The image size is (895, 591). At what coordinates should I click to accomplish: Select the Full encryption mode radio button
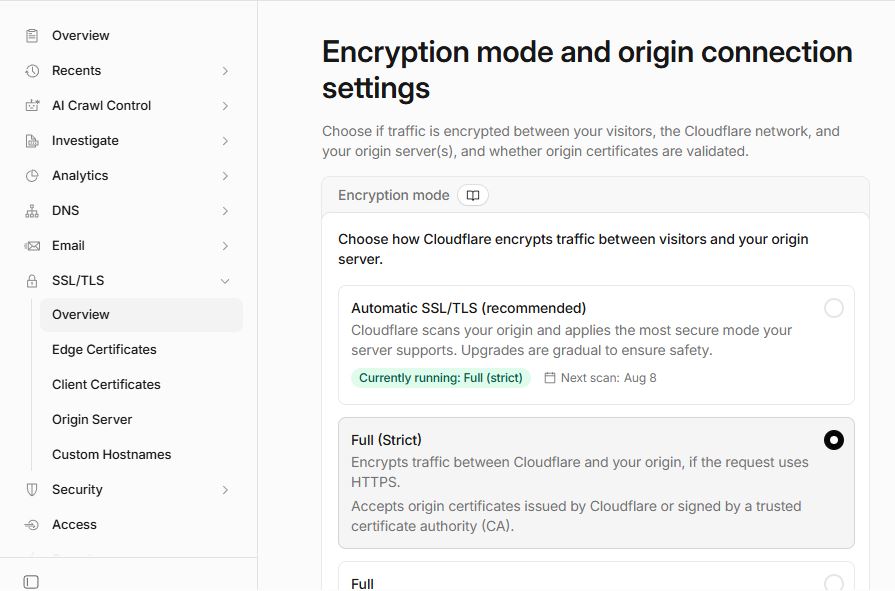[833, 582]
